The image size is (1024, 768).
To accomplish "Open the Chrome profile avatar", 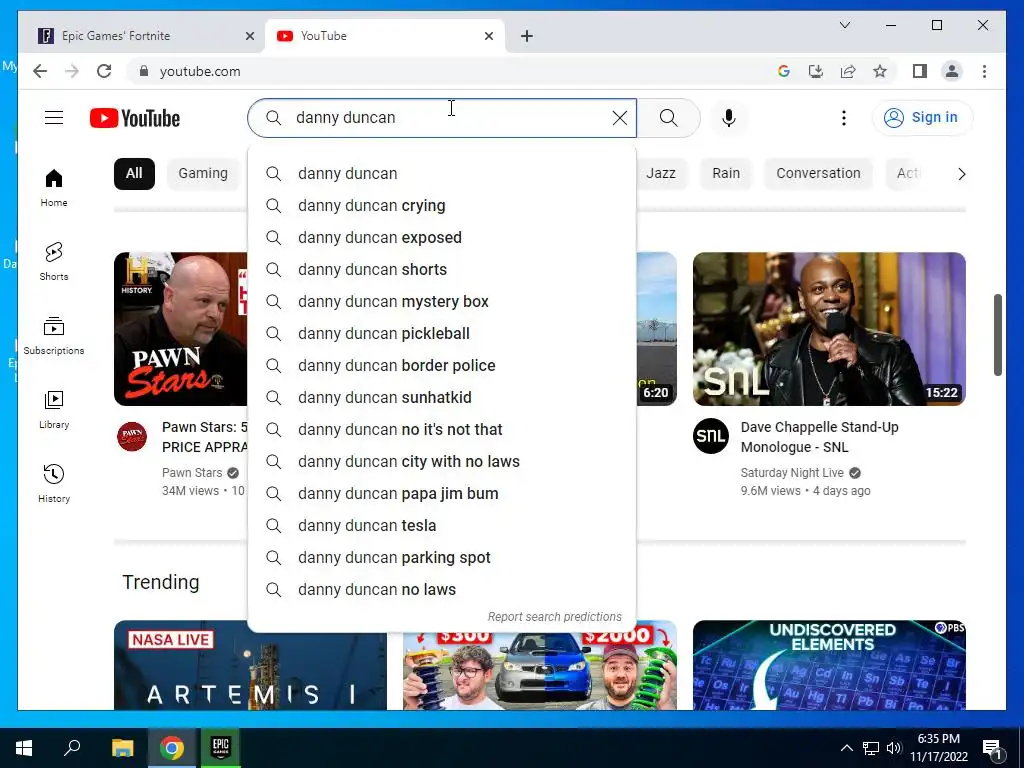I will coord(952,71).
